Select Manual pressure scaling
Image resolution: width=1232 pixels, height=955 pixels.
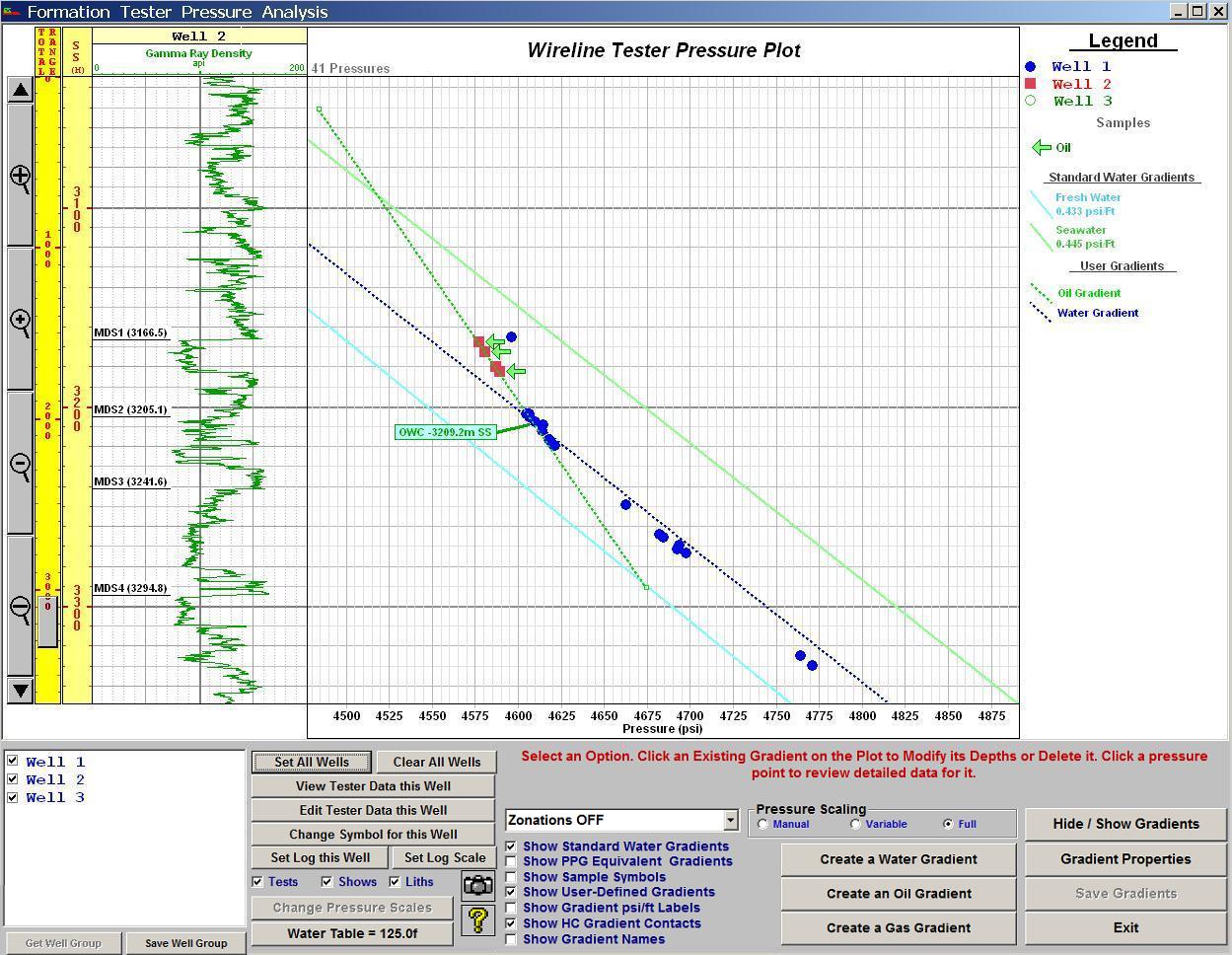click(761, 824)
